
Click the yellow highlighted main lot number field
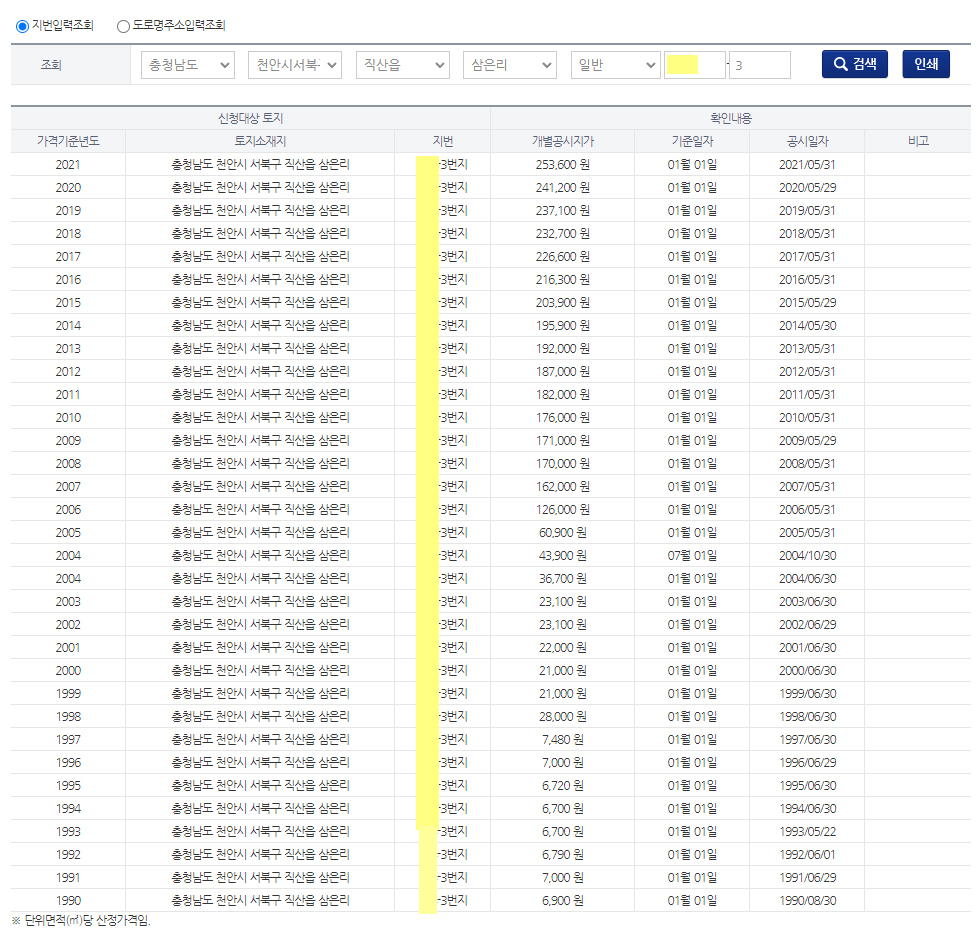(695, 65)
